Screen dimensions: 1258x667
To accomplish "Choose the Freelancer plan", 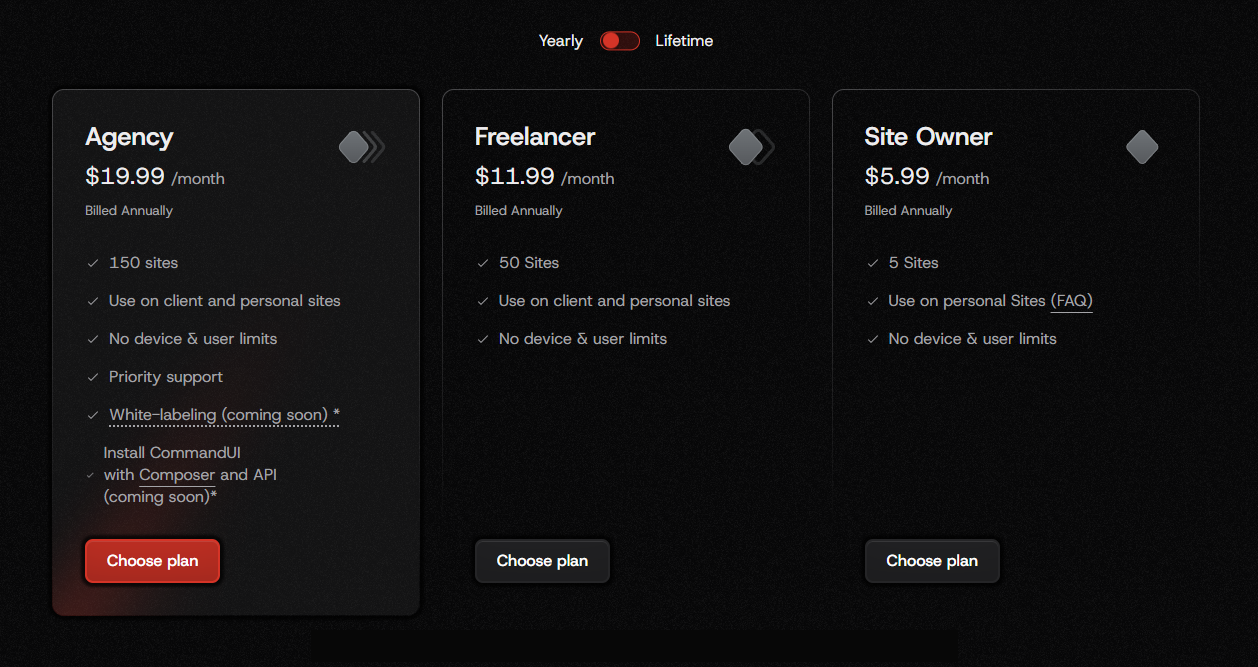I will coord(542,561).
